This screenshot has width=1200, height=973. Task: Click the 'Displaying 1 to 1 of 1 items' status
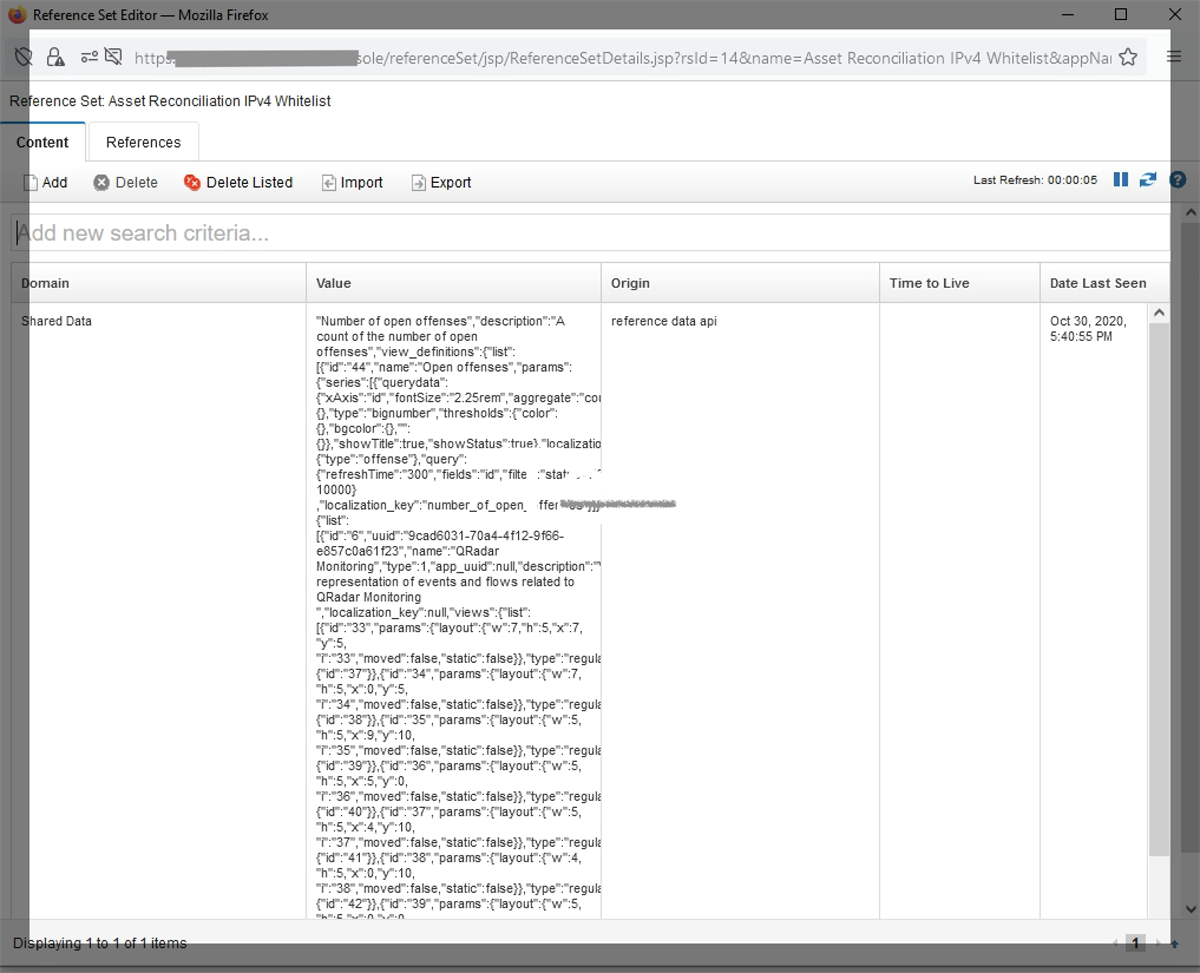tap(99, 943)
